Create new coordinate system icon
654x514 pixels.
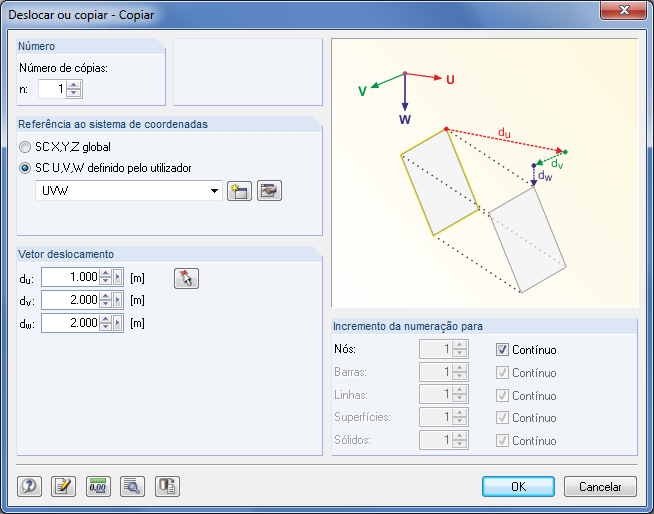coord(239,191)
